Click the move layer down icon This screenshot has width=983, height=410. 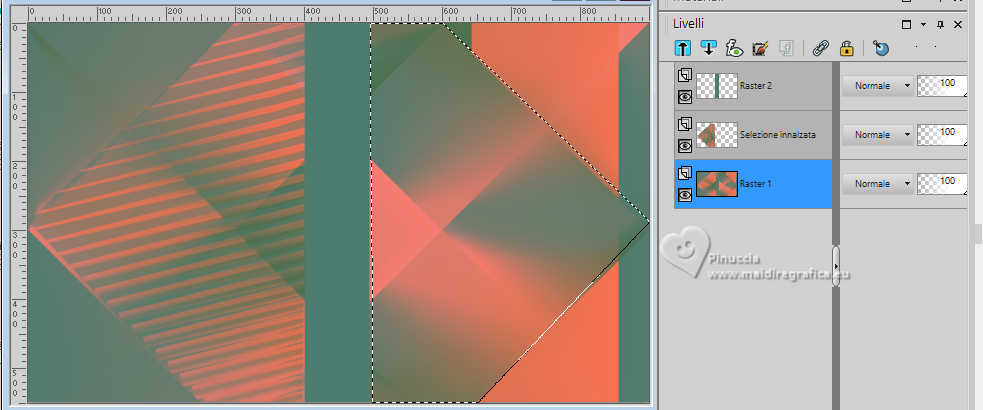(x=708, y=48)
